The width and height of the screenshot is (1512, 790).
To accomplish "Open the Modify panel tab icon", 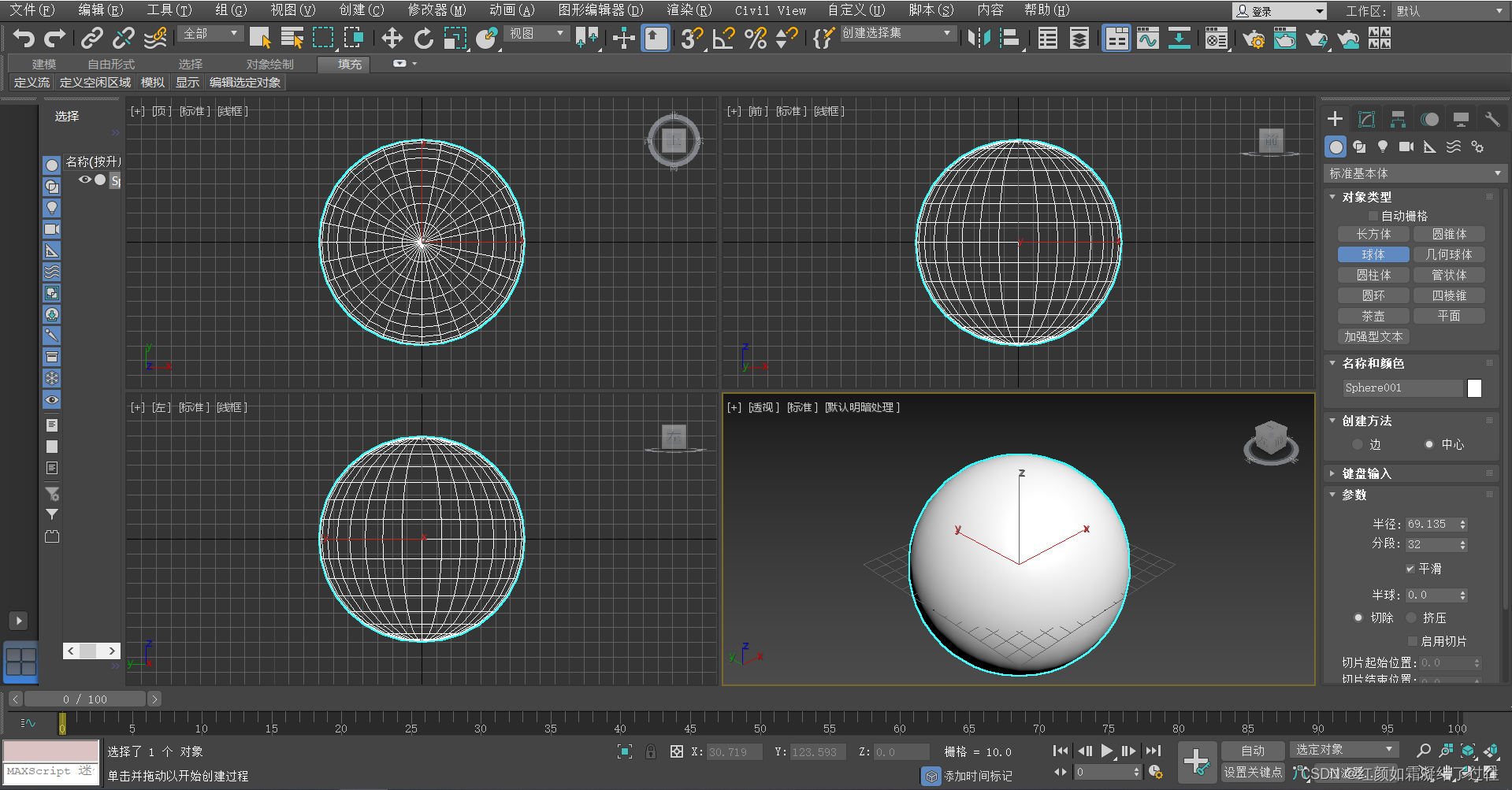I will coord(1366,119).
